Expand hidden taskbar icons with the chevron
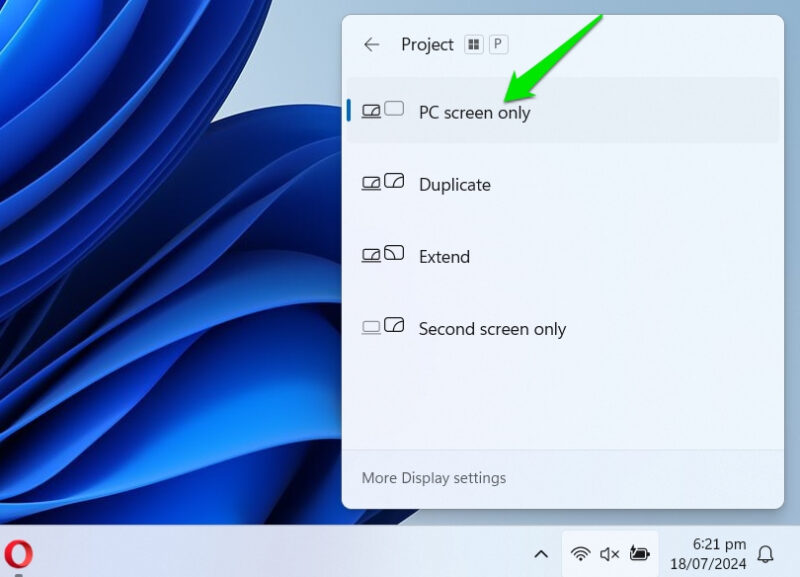Viewport: 800px width, 577px height. (x=541, y=553)
